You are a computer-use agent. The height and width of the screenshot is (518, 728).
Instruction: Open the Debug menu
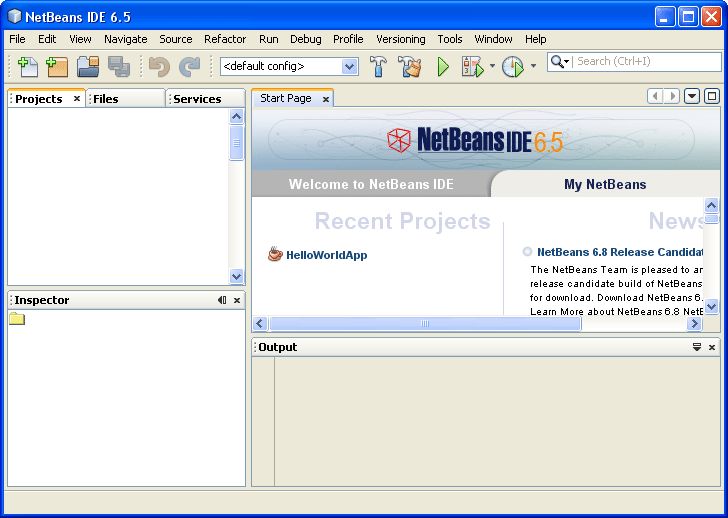(306, 39)
